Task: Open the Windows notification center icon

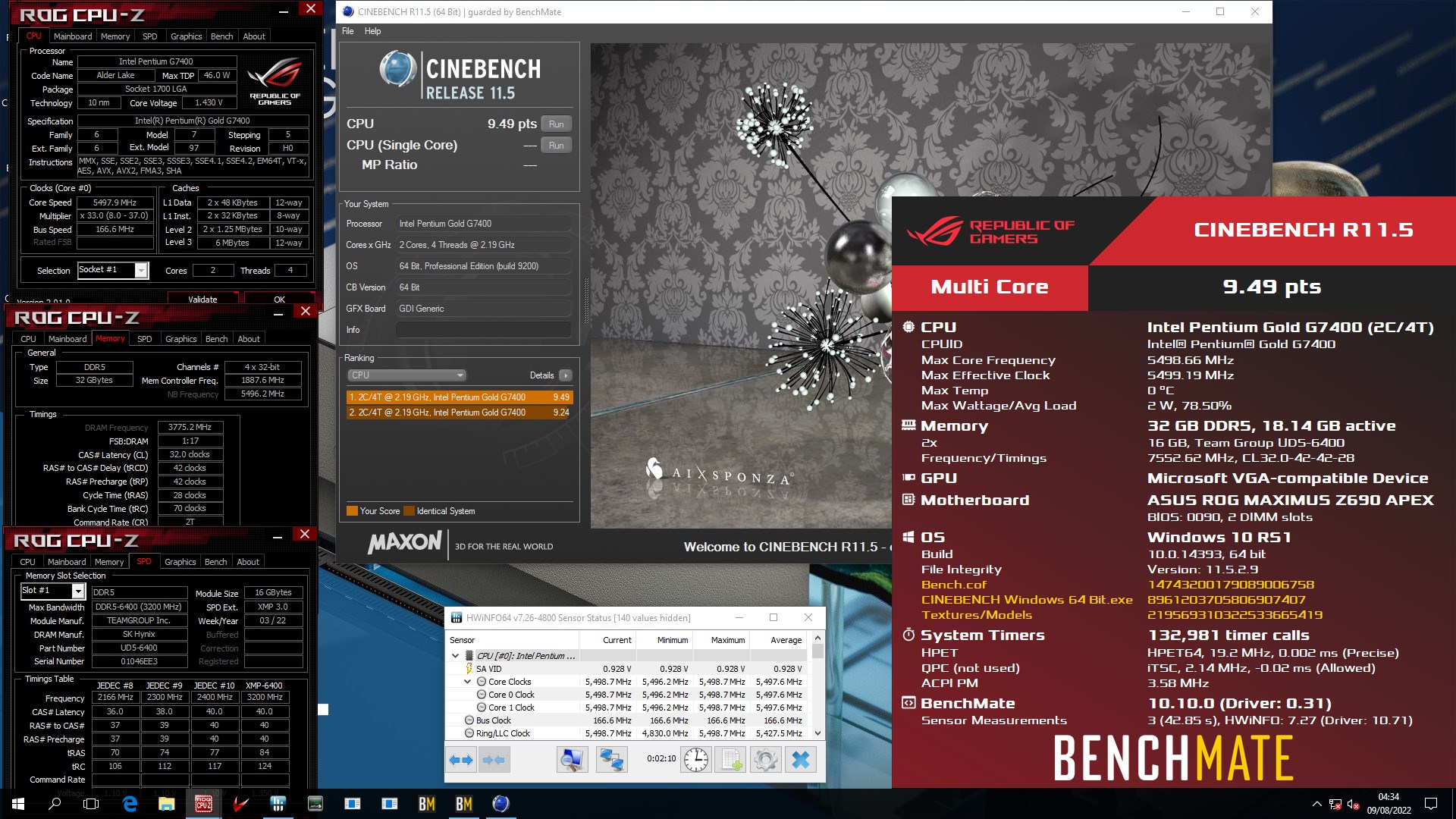Action: [x=1431, y=804]
